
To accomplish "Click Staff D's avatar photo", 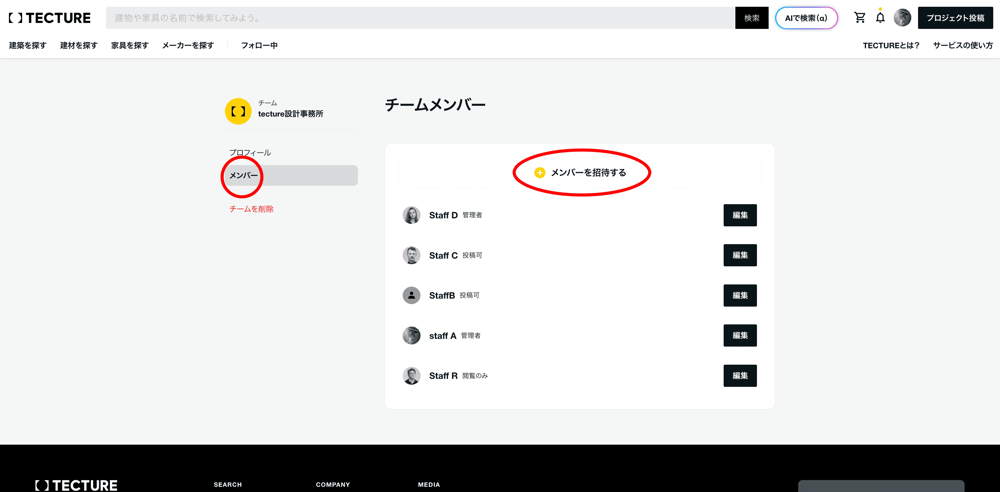I will pyautogui.click(x=411, y=215).
